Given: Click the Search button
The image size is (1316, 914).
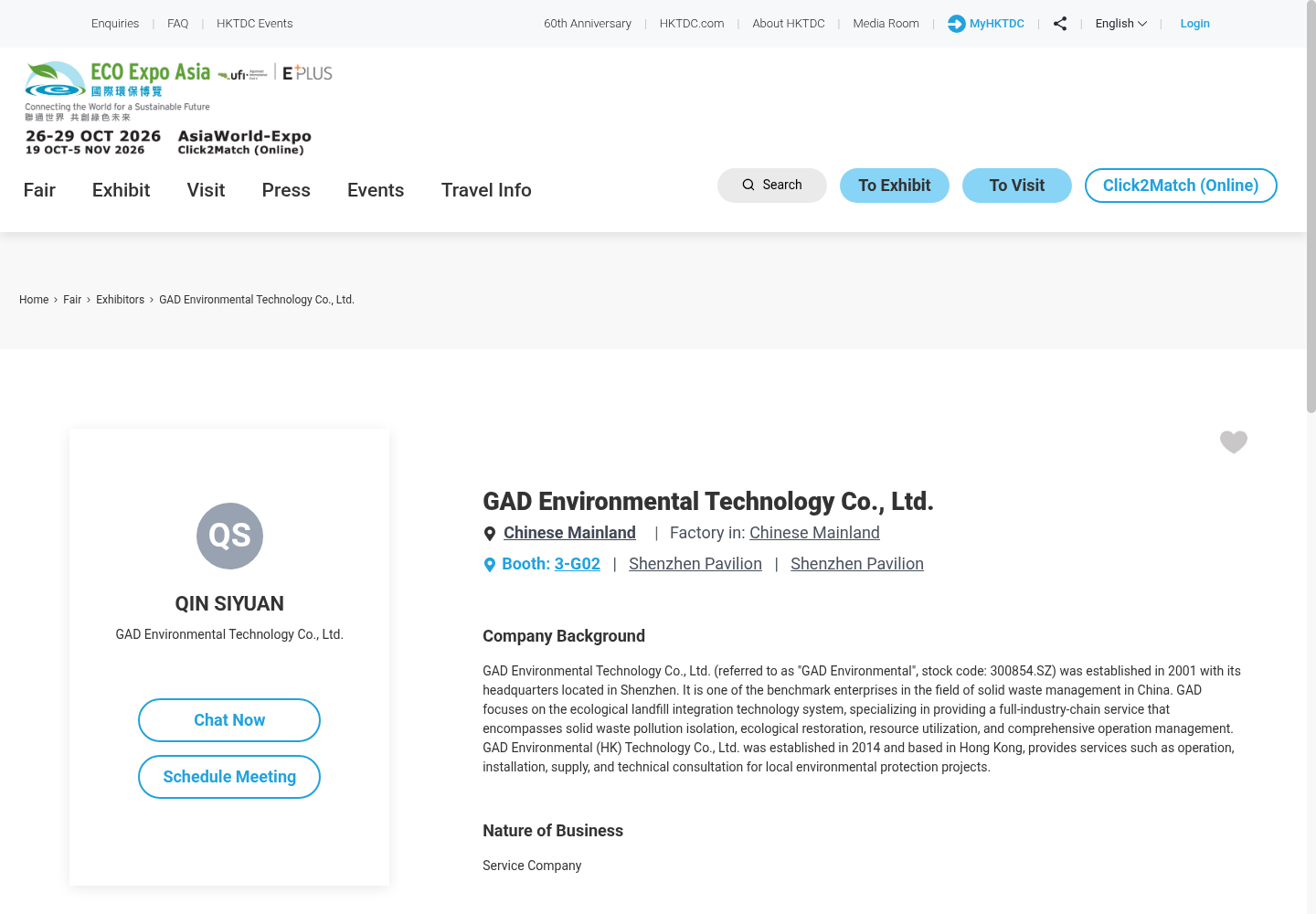Looking at the screenshot, I should (x=772, y=186).
